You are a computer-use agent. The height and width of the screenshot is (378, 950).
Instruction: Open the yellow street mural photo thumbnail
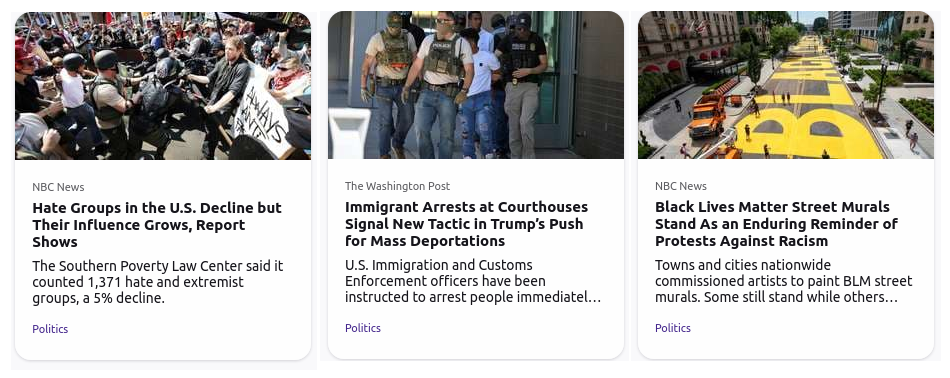click(x=786, y=85)
